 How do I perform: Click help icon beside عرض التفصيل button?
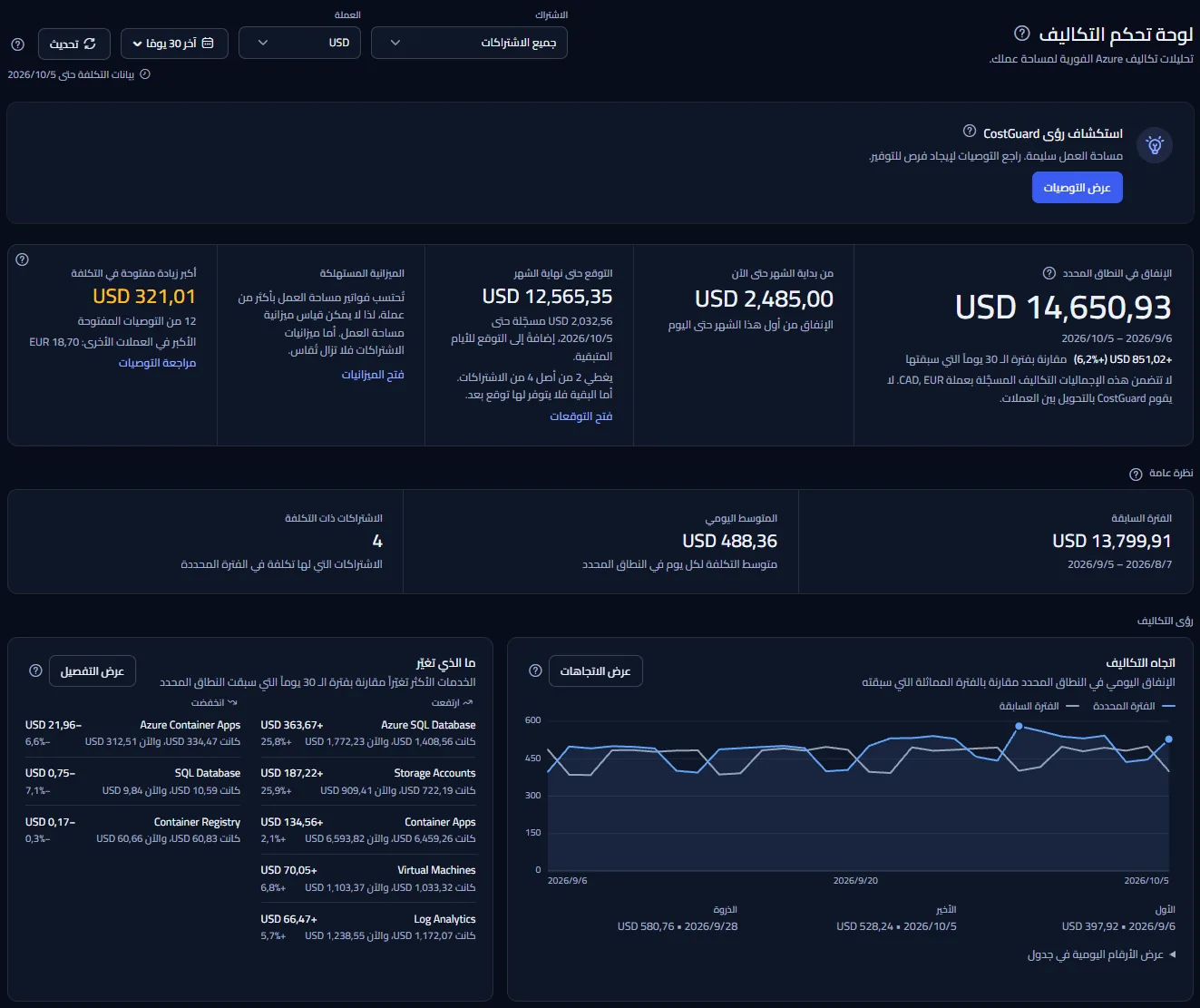click(35, 670)
